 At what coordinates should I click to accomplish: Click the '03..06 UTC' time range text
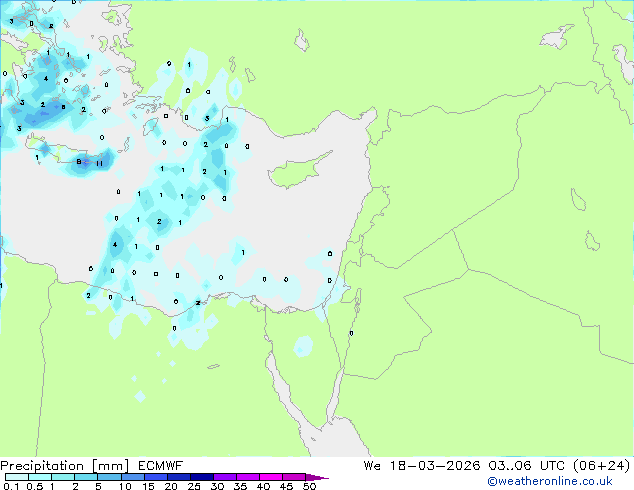tap(525, 466)
